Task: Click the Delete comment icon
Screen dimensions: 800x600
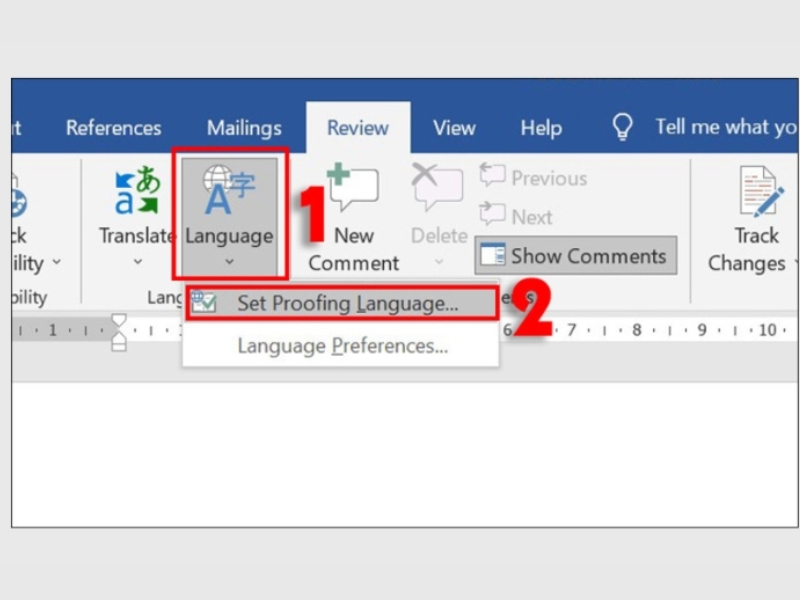Action: click(438, 188)
